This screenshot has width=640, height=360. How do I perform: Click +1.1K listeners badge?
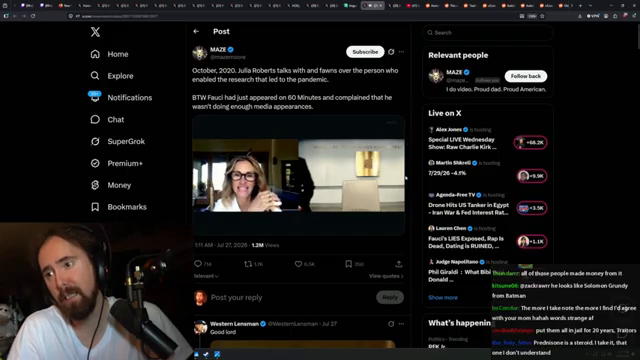(531, 242)
